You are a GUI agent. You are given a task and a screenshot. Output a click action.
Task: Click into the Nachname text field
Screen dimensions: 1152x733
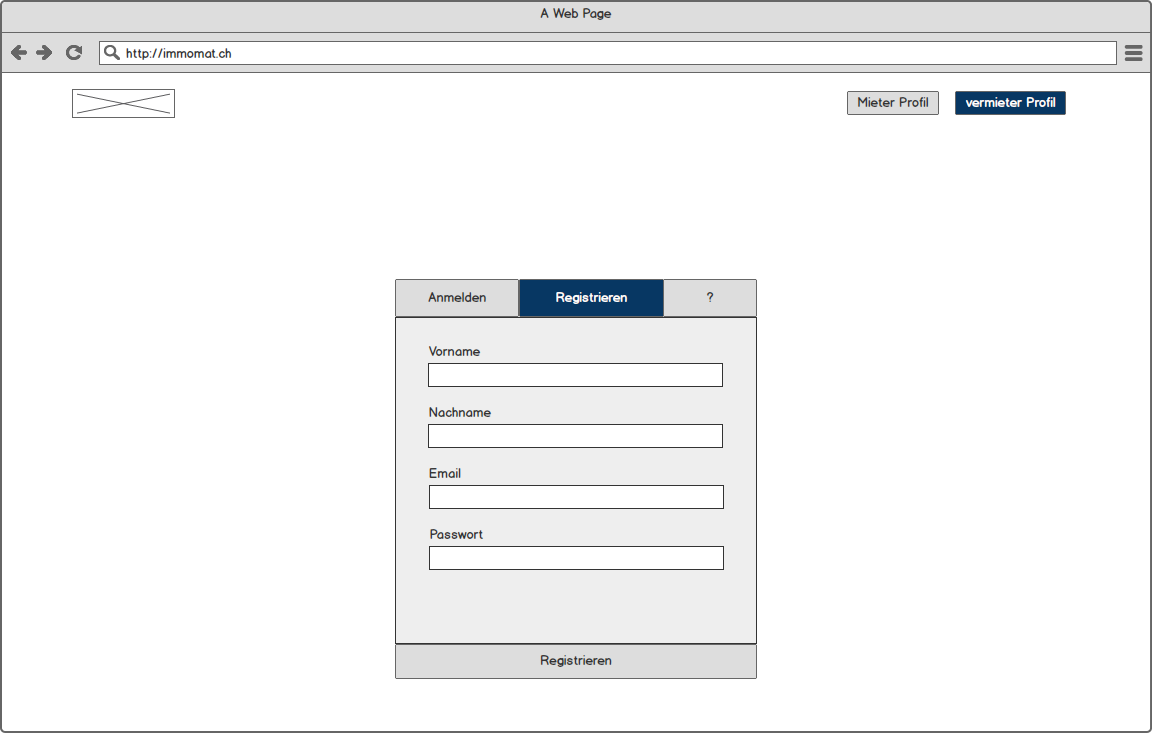click(575, 436)
